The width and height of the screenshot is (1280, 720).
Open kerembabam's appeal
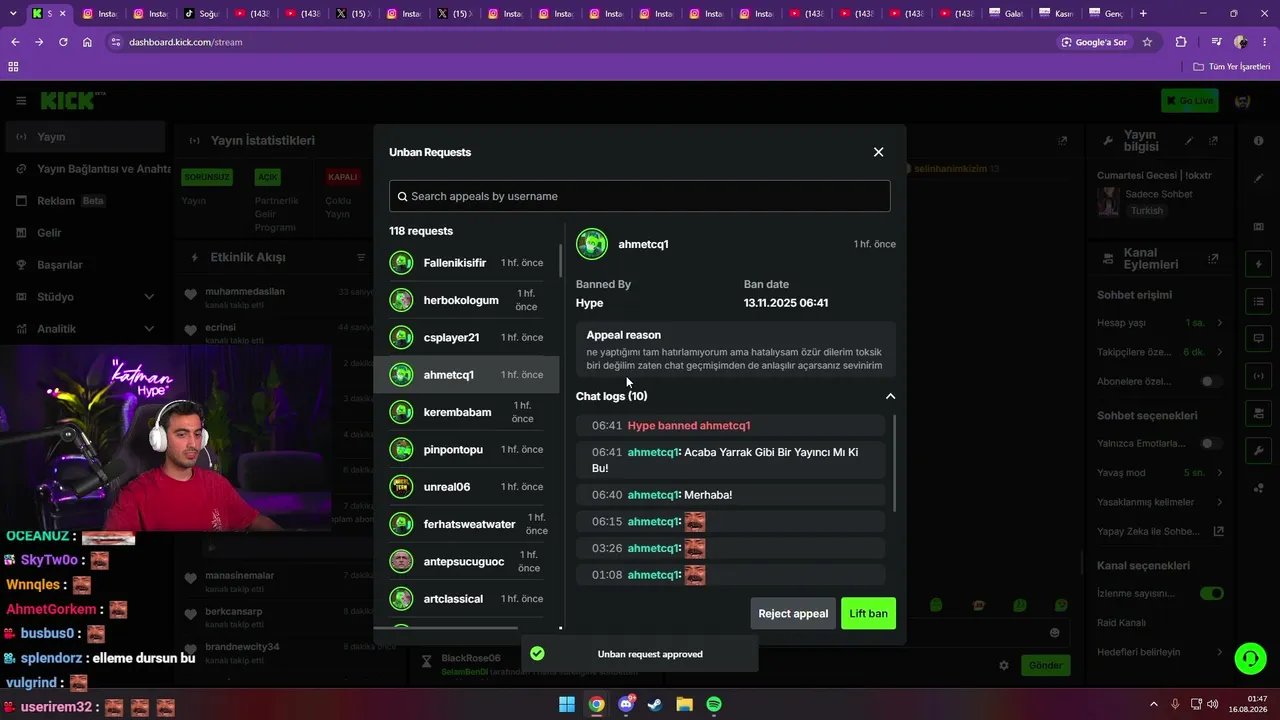point(466,412)
